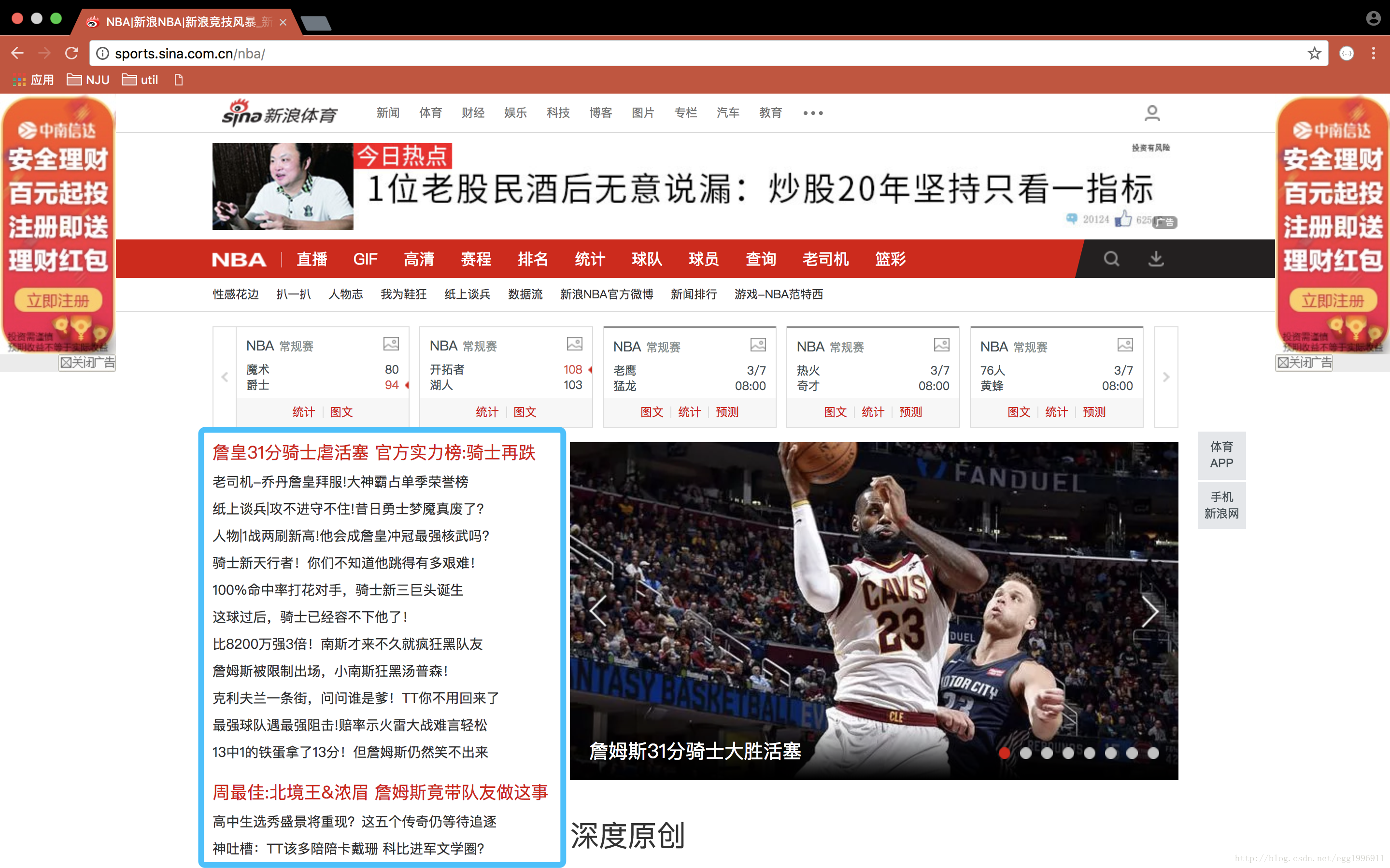Screen dimensions: 1390x868
Task: Click the Sina Sports logo
Action: (280, 113)
